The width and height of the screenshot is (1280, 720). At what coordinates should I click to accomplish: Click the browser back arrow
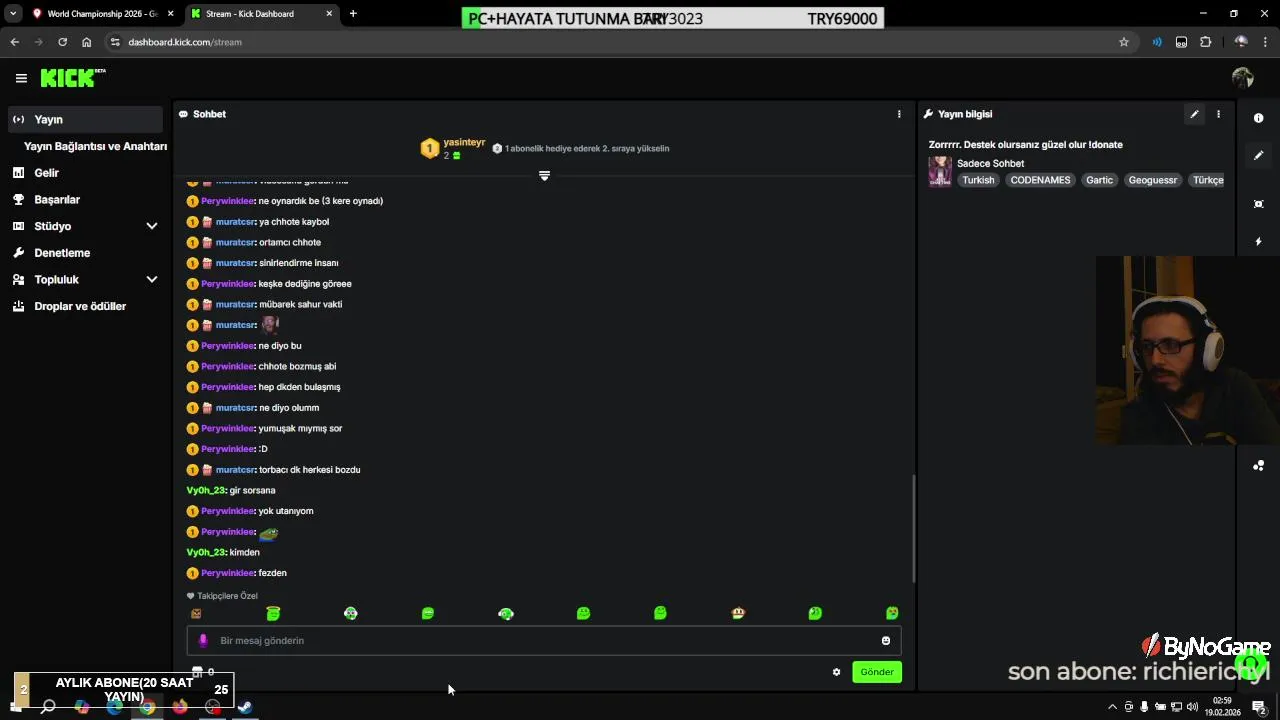point(14,42)
